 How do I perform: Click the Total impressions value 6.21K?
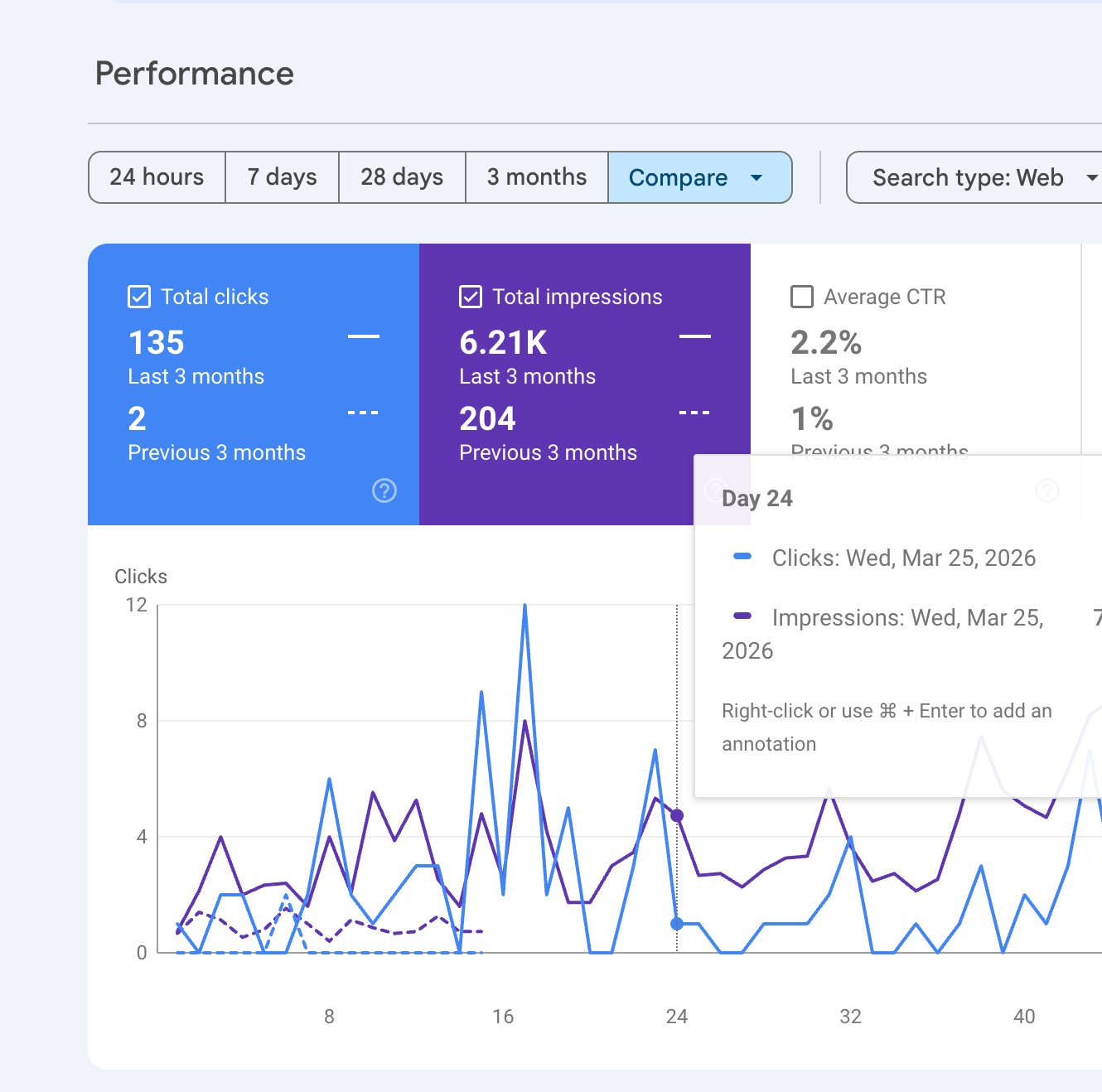[x=504, y=343]
